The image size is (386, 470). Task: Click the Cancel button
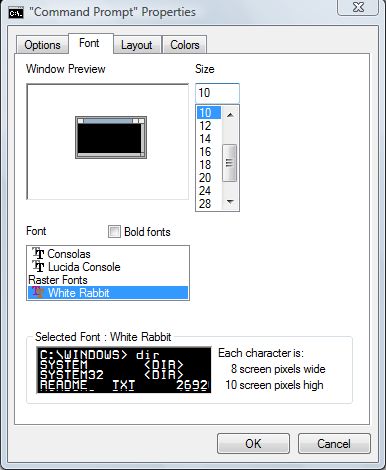[x=334, y=443]
